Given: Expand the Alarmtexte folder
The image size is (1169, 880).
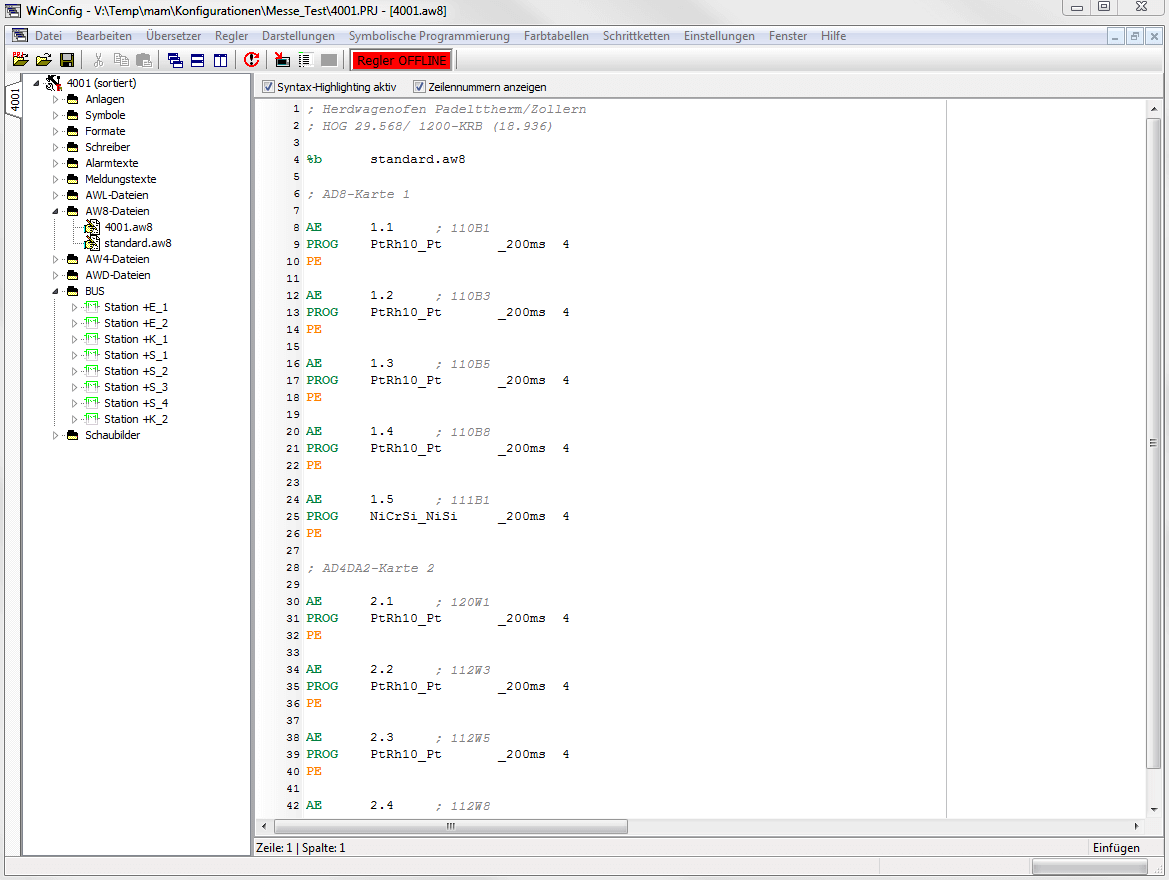Looking at the screenshot, I should (x=55, y=163).
